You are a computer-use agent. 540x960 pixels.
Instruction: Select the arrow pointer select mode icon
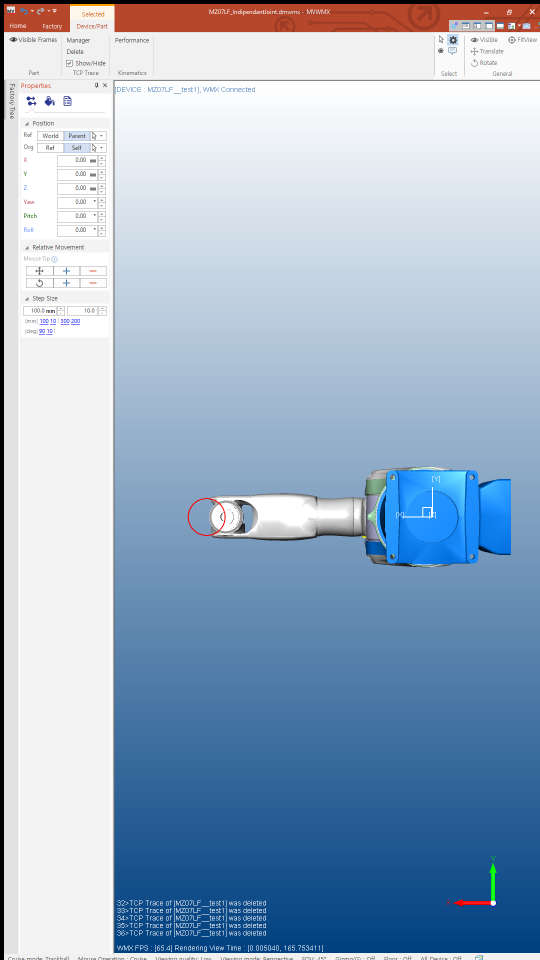tap(441, 40)
